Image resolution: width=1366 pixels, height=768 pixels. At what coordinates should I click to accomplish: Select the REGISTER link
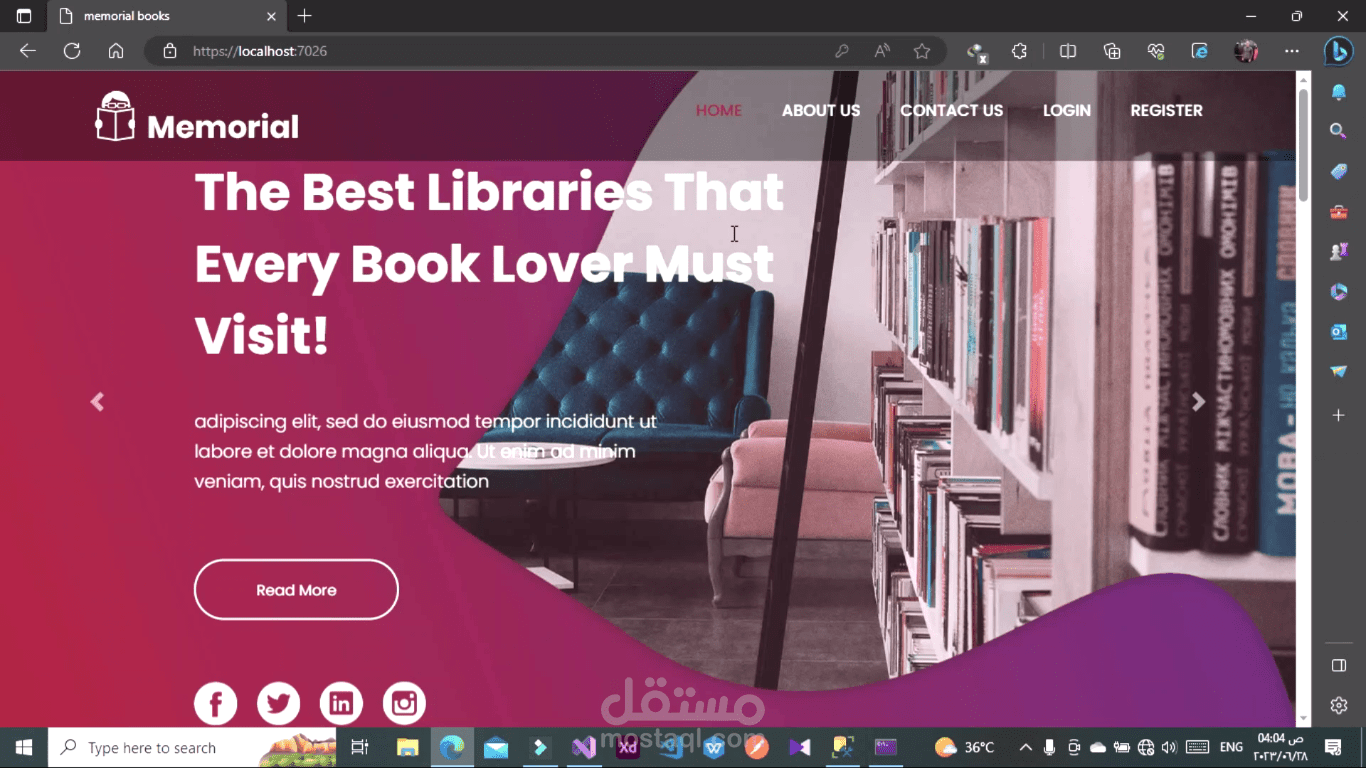pos(1166,110)
